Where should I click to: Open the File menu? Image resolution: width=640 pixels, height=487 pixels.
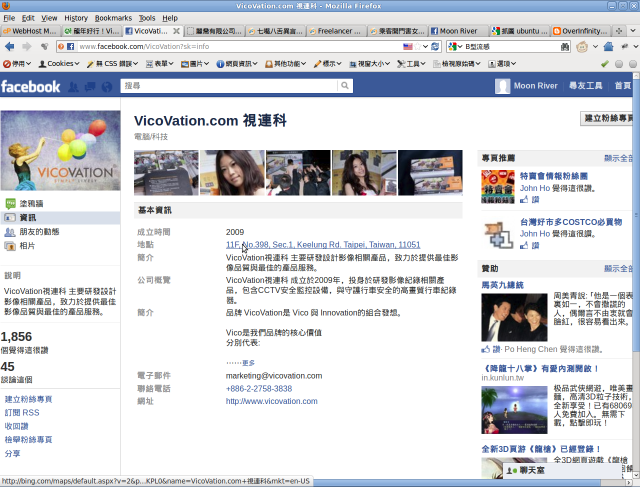(9, 18)
